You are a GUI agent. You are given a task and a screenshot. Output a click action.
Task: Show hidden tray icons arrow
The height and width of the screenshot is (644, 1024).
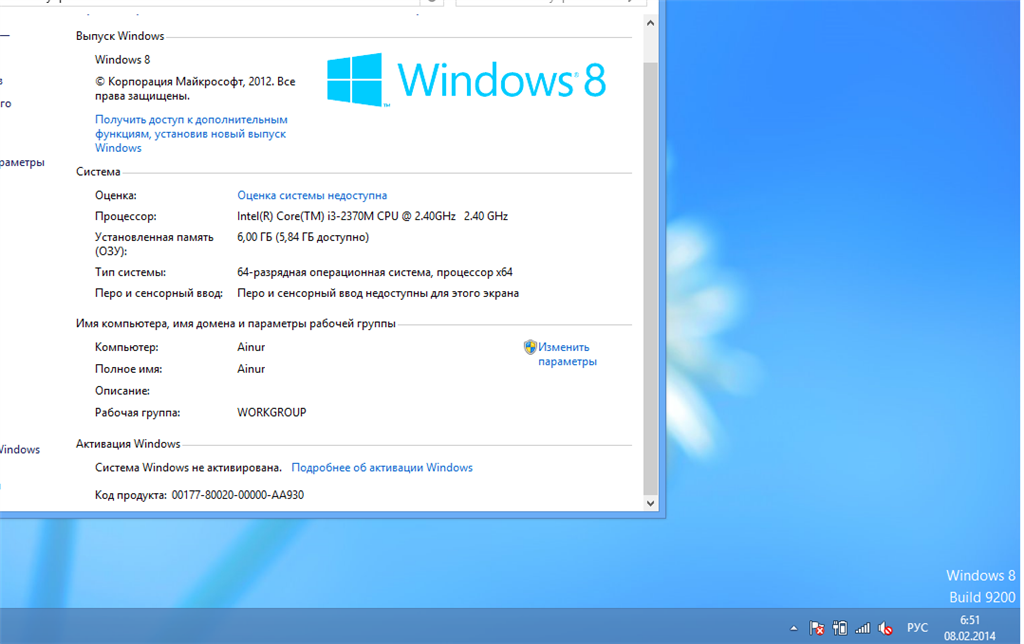[x=793, y=628]
